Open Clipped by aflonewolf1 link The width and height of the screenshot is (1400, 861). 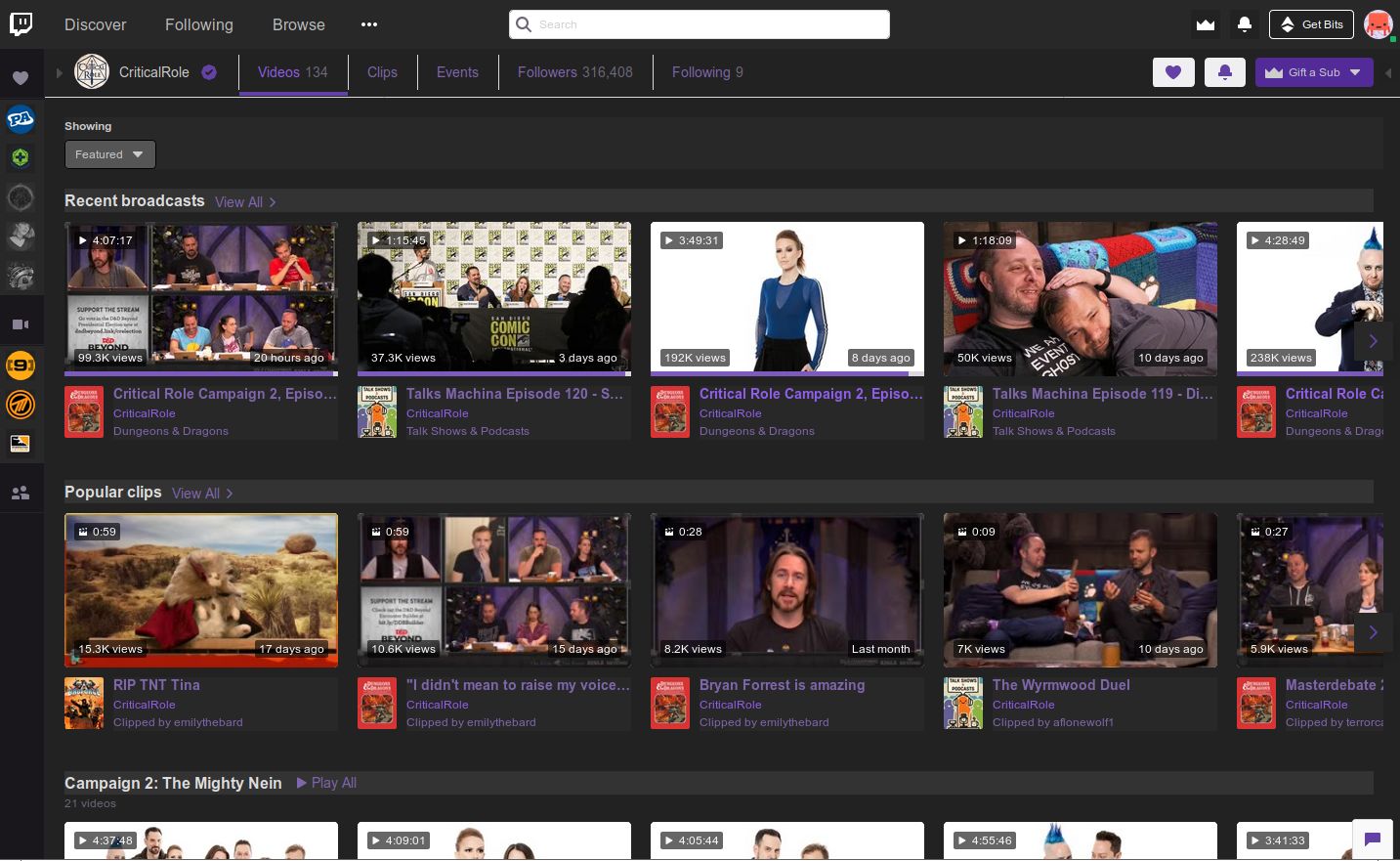[x=1053, y=722]
